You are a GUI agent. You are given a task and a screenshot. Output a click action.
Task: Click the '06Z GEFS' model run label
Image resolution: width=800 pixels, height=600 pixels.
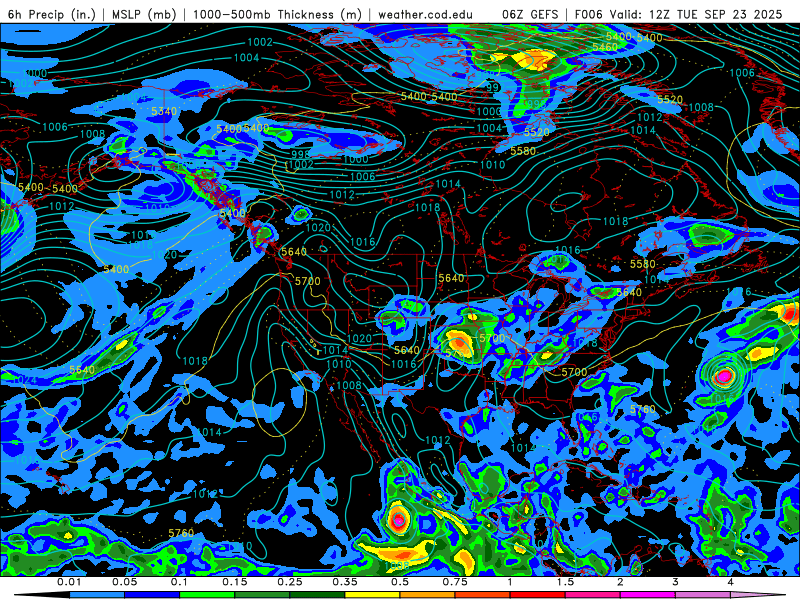click(x=531, y=14)
